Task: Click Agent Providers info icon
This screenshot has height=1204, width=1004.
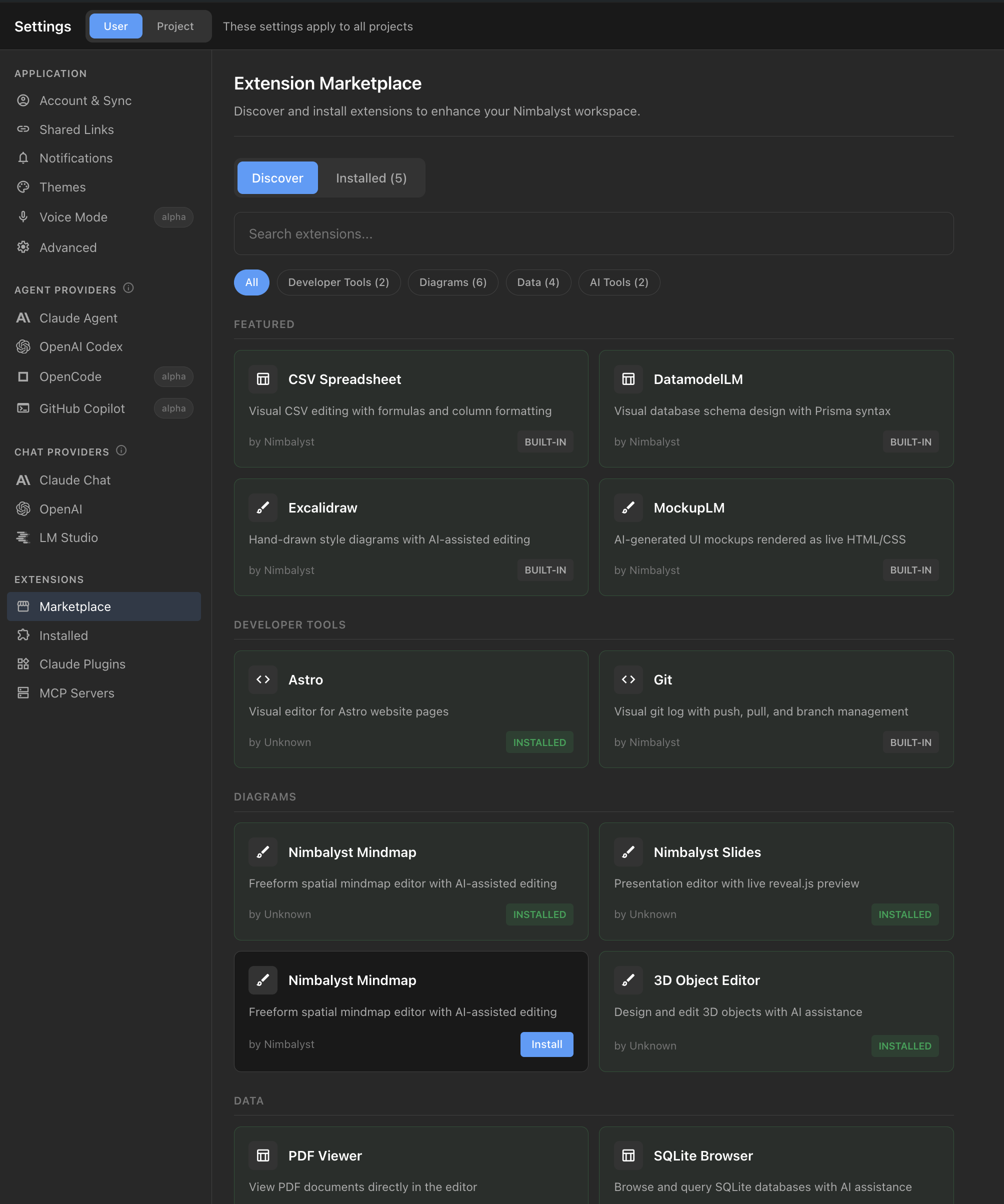Action: point(128,288)
